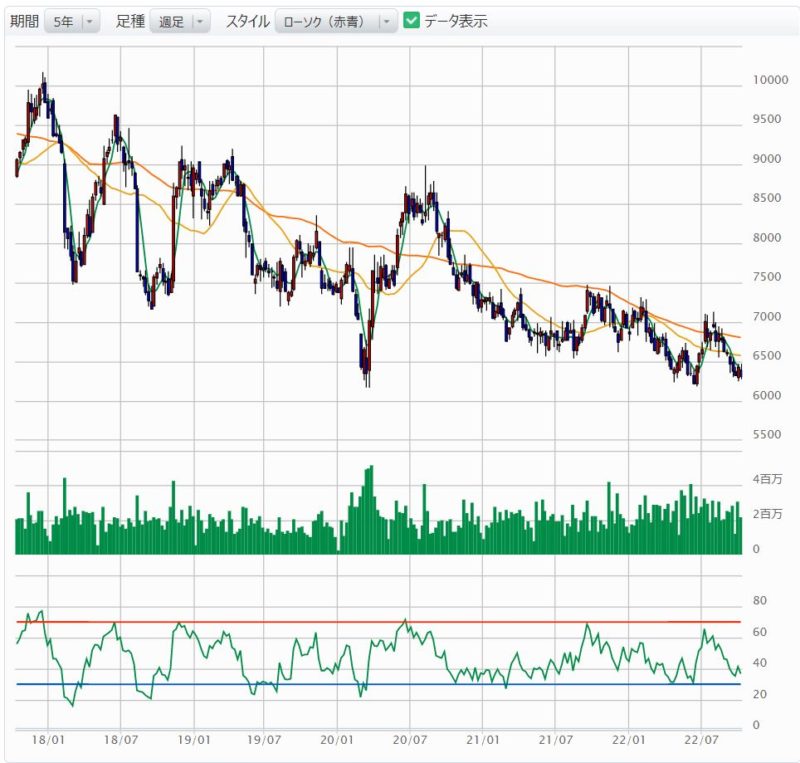Image resolution: width=800 pixels, height=763 pixels.
Task: Click the 21/07 date axis label
Action: tap(556, 740)
